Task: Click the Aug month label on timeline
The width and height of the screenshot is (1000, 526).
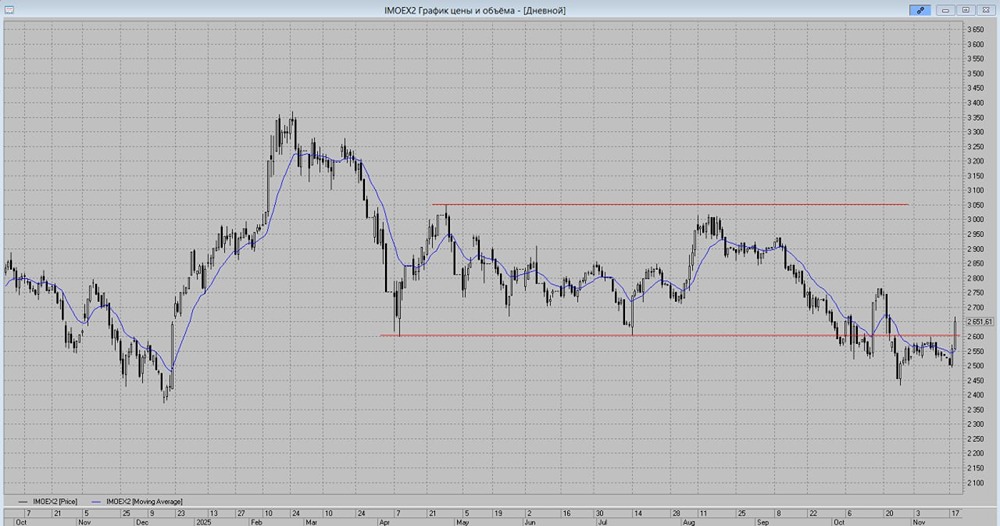Action: pyautogui.click(x=689, y=521)
